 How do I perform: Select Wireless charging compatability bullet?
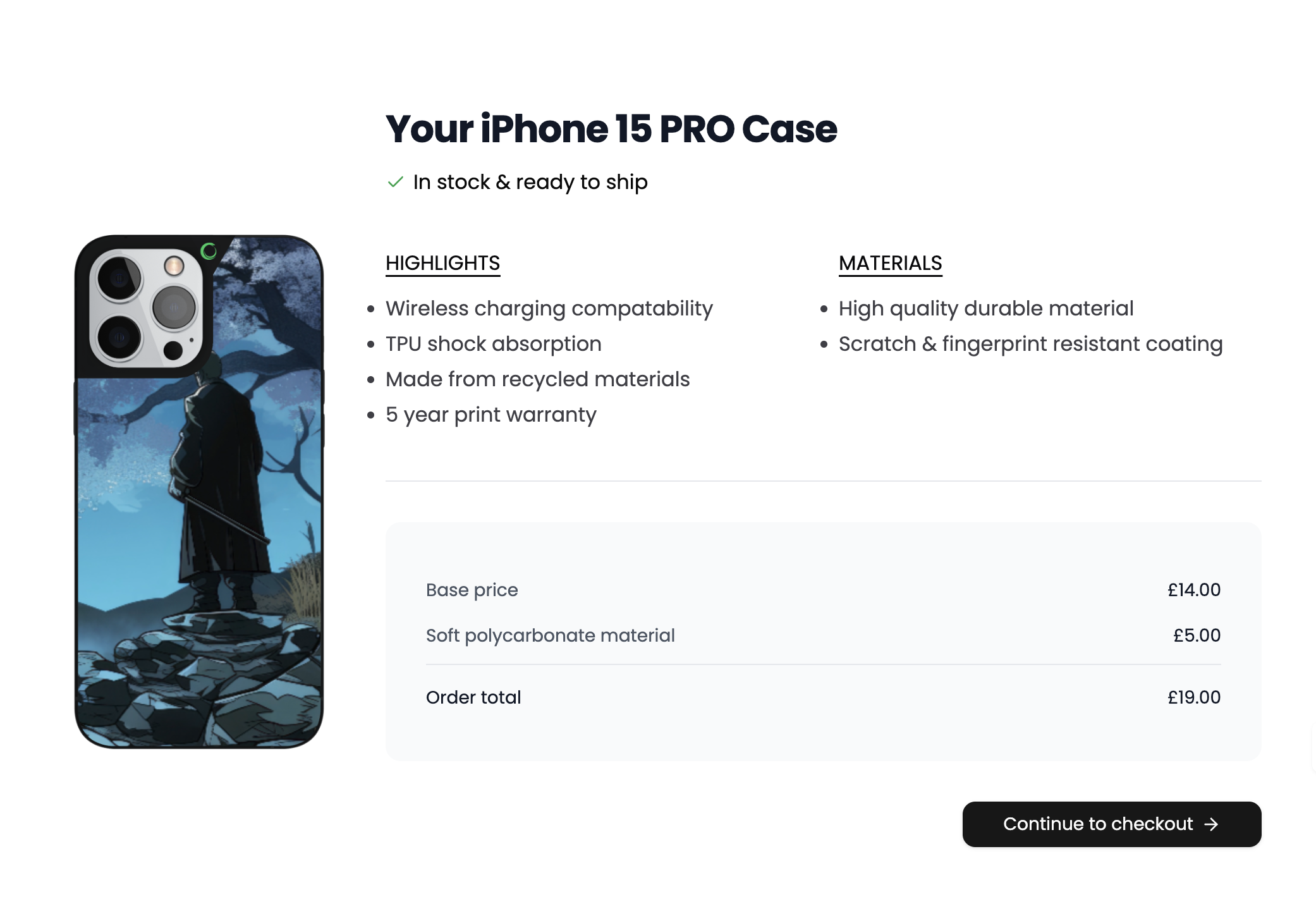(x=549, y=308)
